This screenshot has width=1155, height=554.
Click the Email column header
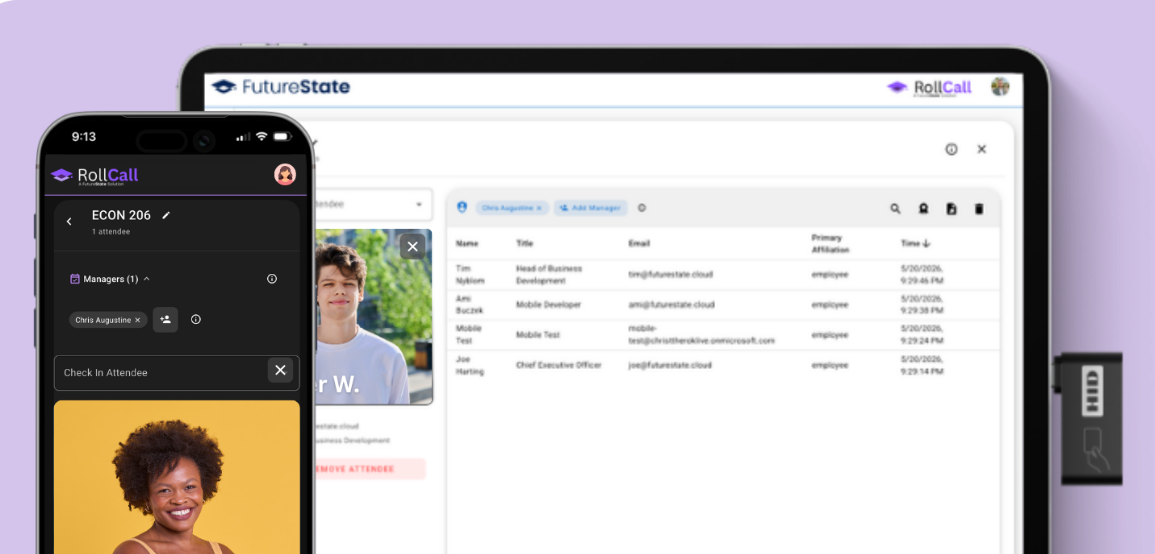(639, 243)
